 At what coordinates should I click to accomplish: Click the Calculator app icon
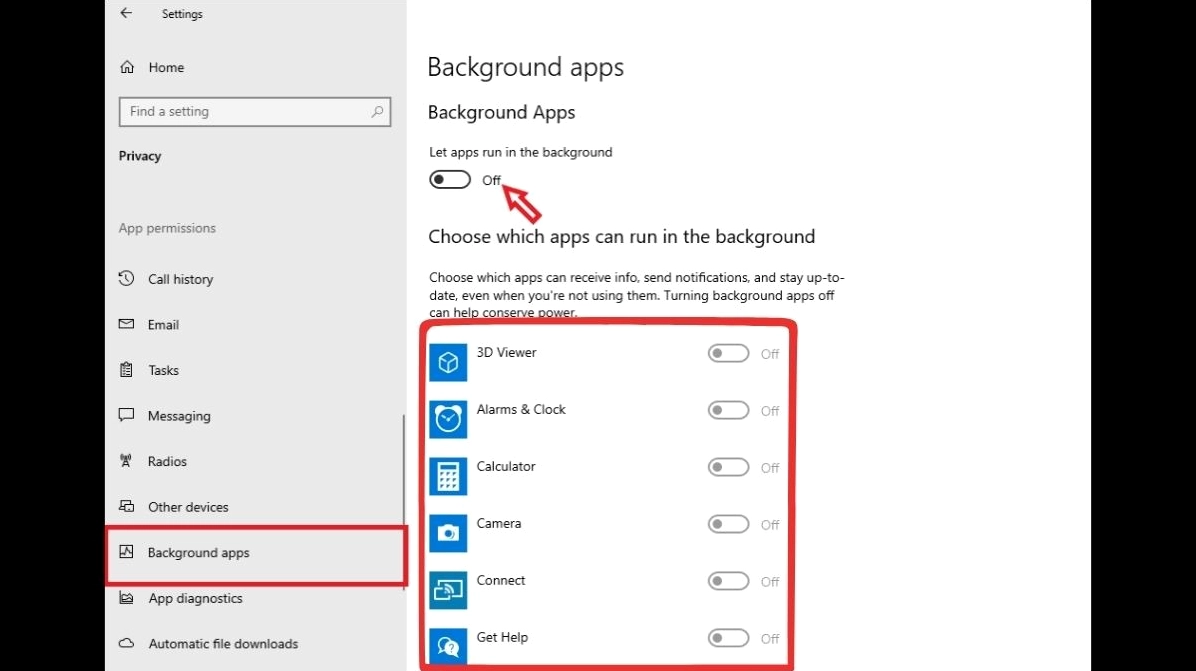pos(448,476)
